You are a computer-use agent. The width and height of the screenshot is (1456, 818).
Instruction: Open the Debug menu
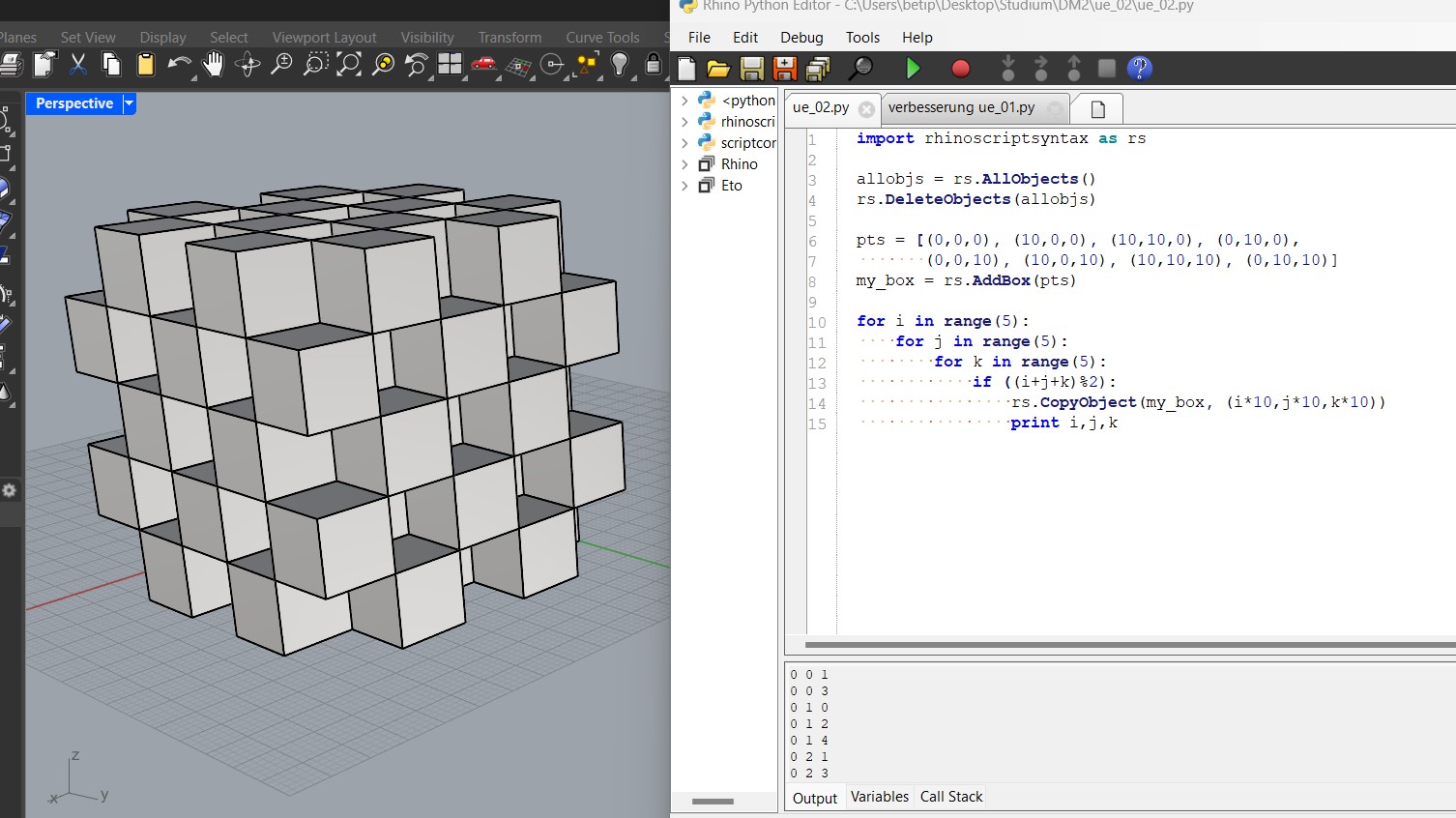tap(801, 38)
